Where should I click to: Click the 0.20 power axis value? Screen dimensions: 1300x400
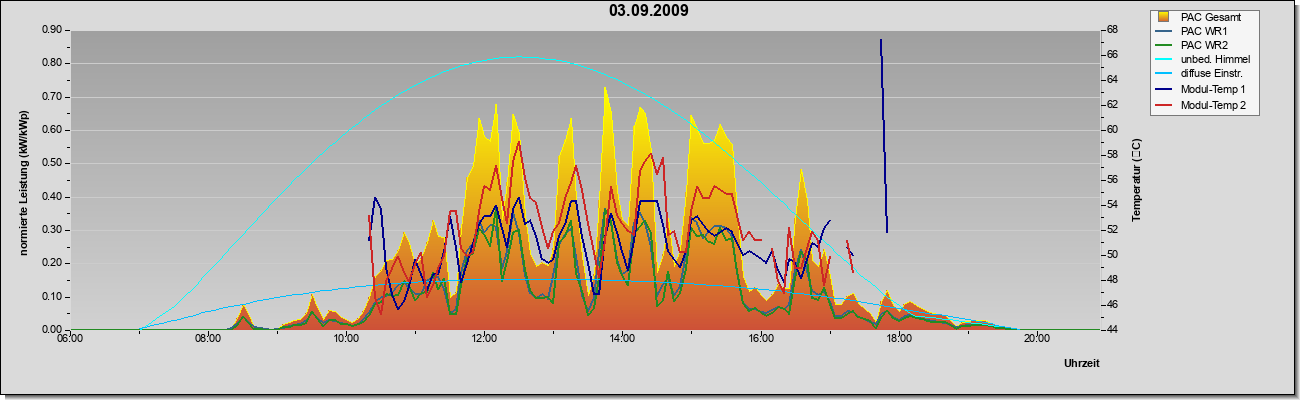[51, 263]
